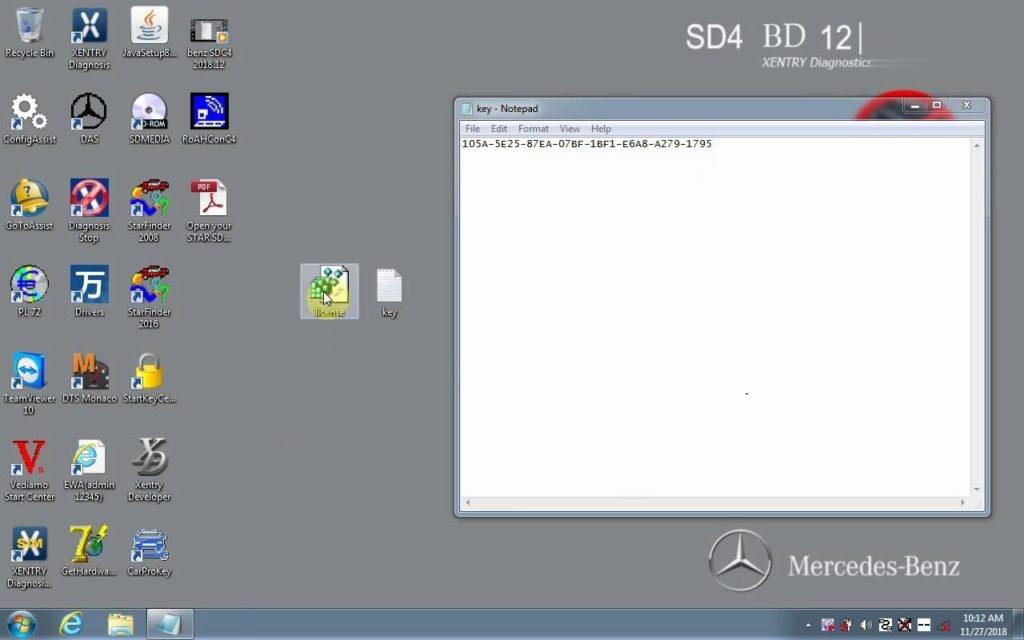Select the RoAHConC4 desktop icon

tap(209, 119)
